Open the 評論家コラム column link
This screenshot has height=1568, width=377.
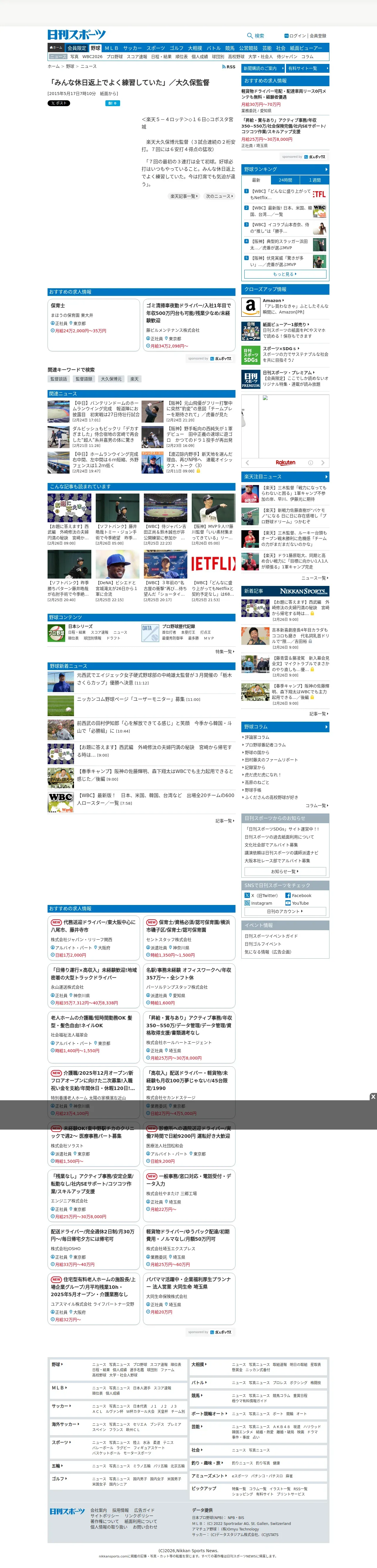click(x=256, y=737)
